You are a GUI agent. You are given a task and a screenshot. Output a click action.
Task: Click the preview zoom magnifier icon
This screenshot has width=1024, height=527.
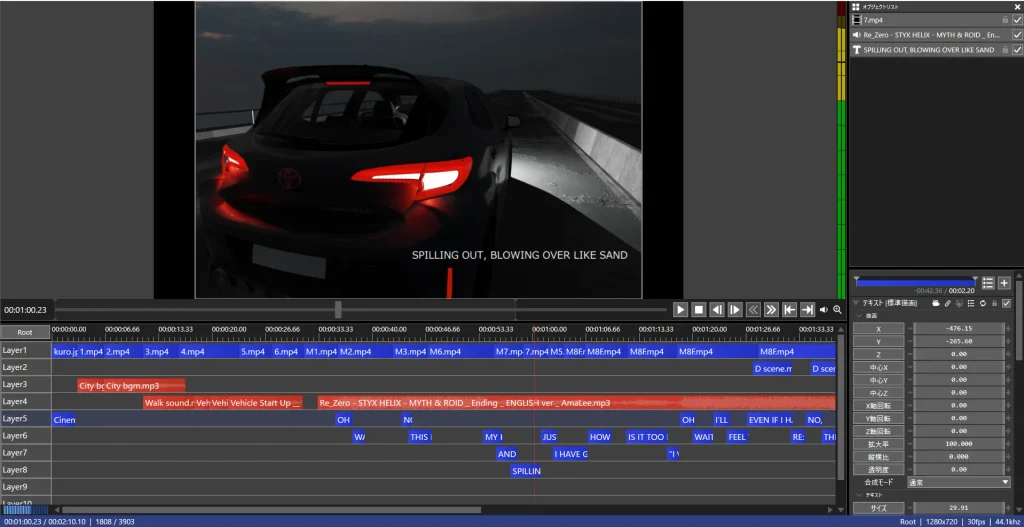click(x=837, y=310)
